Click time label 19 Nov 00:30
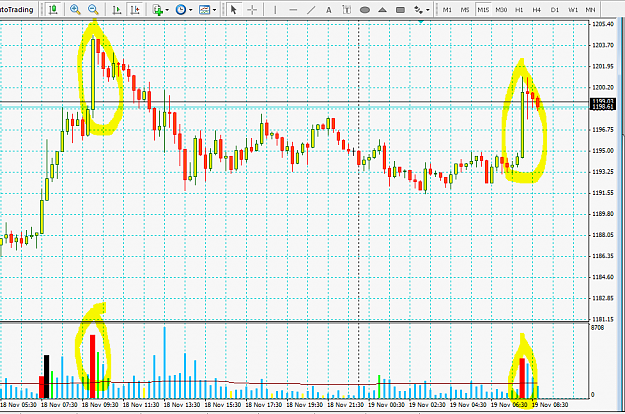Viewport: 625px width, 414px height. point(386,405)
